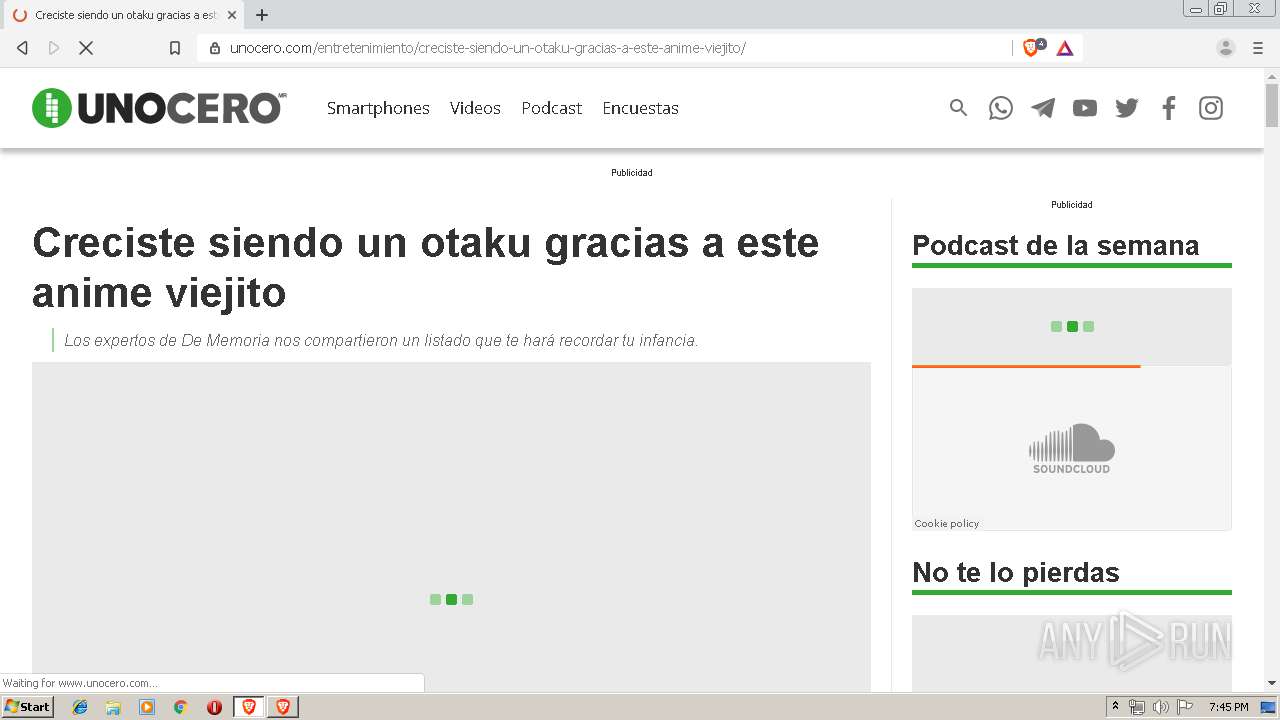This screenshot has height=720, width=1280.
Task: Launch Opera from the taskbar
Action: [x=214, y=707]
